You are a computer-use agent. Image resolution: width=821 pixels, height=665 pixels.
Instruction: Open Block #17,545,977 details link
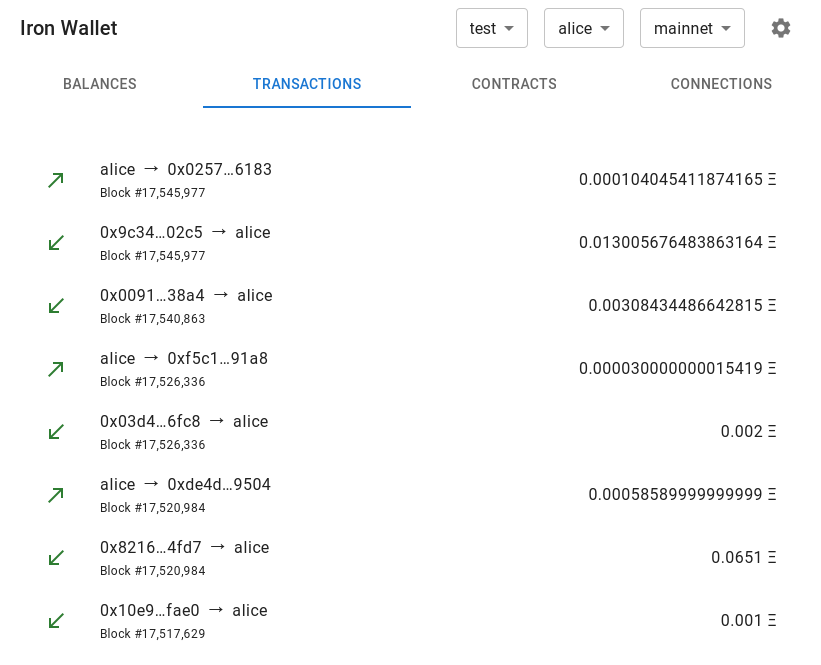[x=151, y=192]
